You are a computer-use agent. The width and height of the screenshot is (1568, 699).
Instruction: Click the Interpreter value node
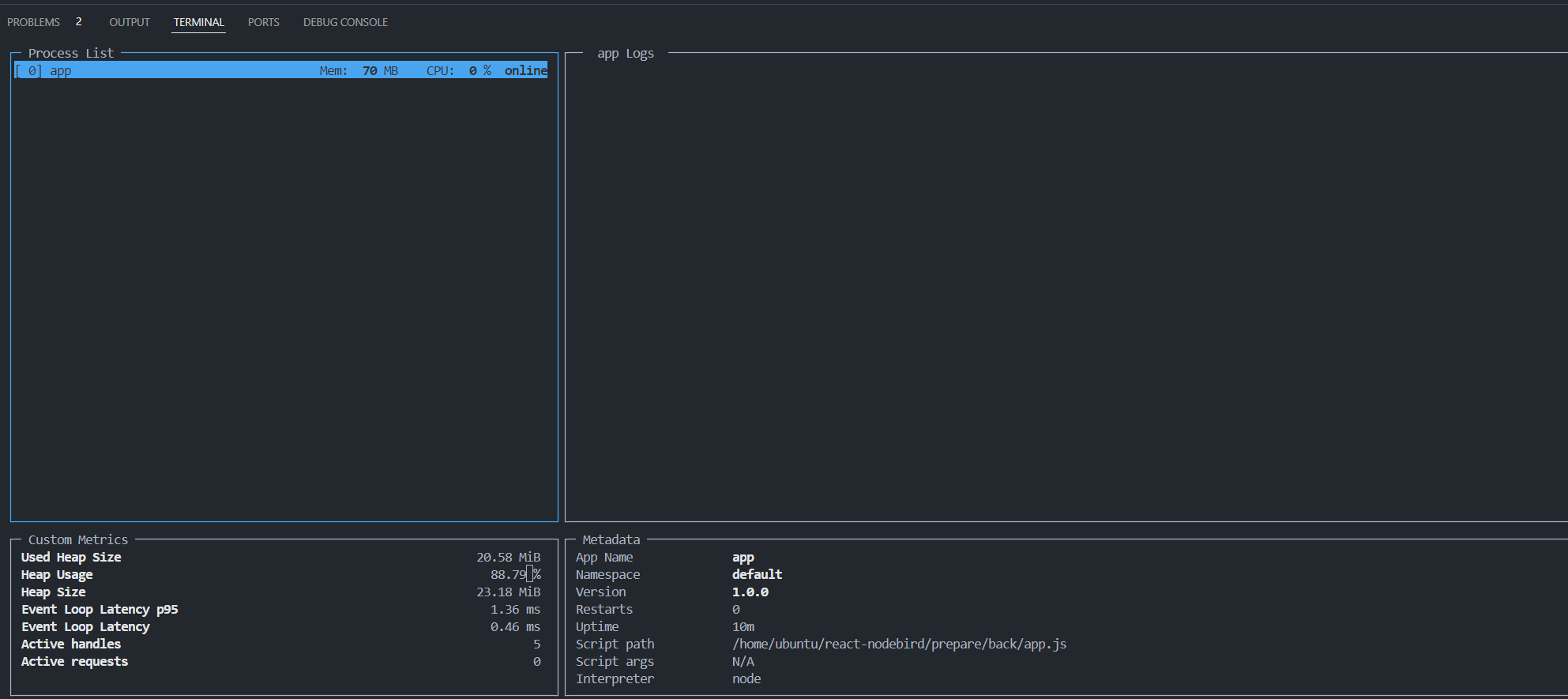(x=746, y=678)
